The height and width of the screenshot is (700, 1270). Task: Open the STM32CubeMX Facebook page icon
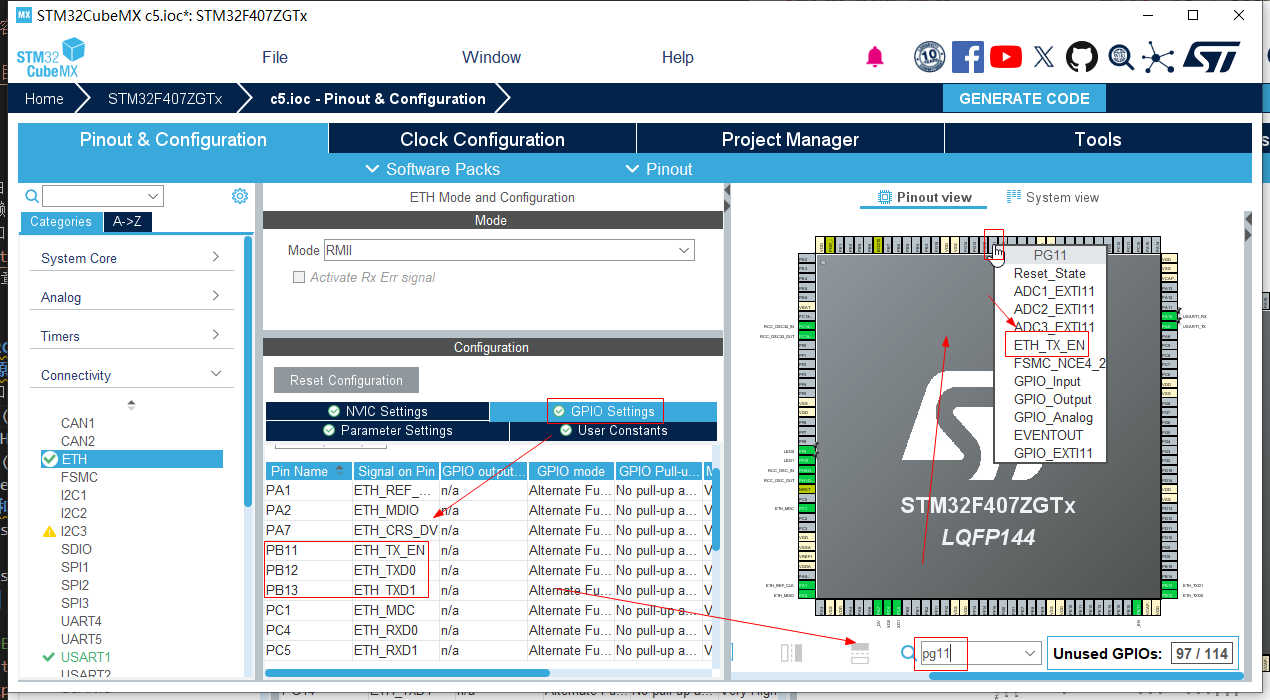pyautogui.click(x=967, y=57)
